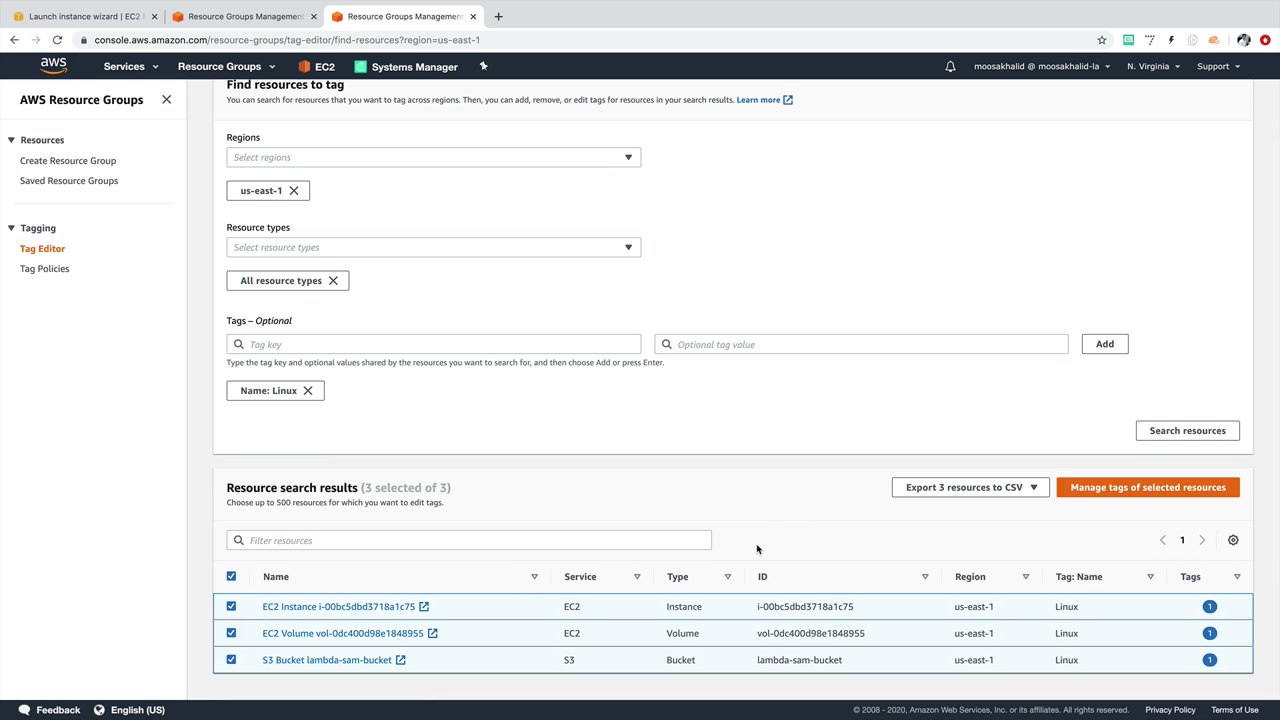Open the Support menu
Viewport: 1280px width, 720px height.
point(1218,67)
